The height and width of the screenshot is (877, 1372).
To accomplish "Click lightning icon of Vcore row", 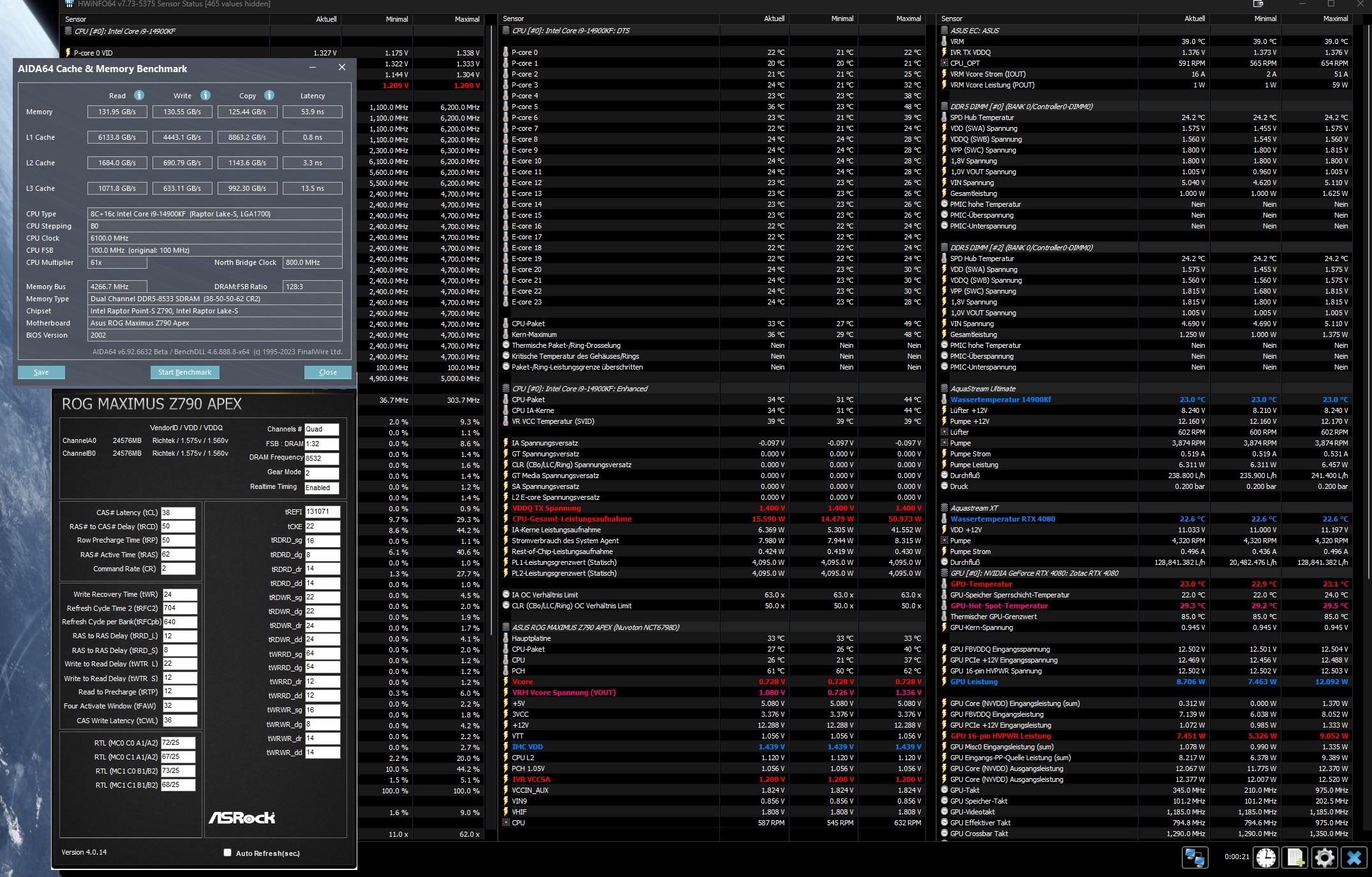I will click(506, 682).
